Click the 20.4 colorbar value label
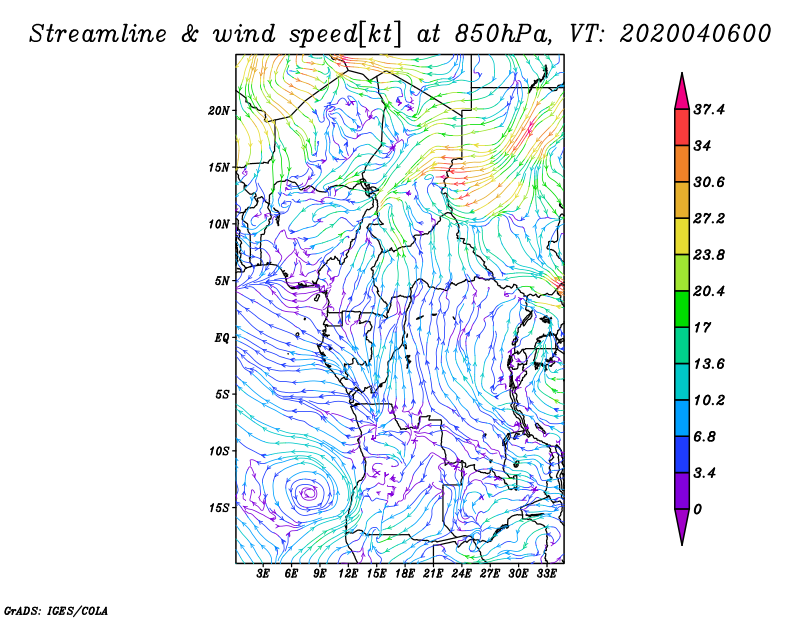The image size is (800, 618). [x=709, y=291]
